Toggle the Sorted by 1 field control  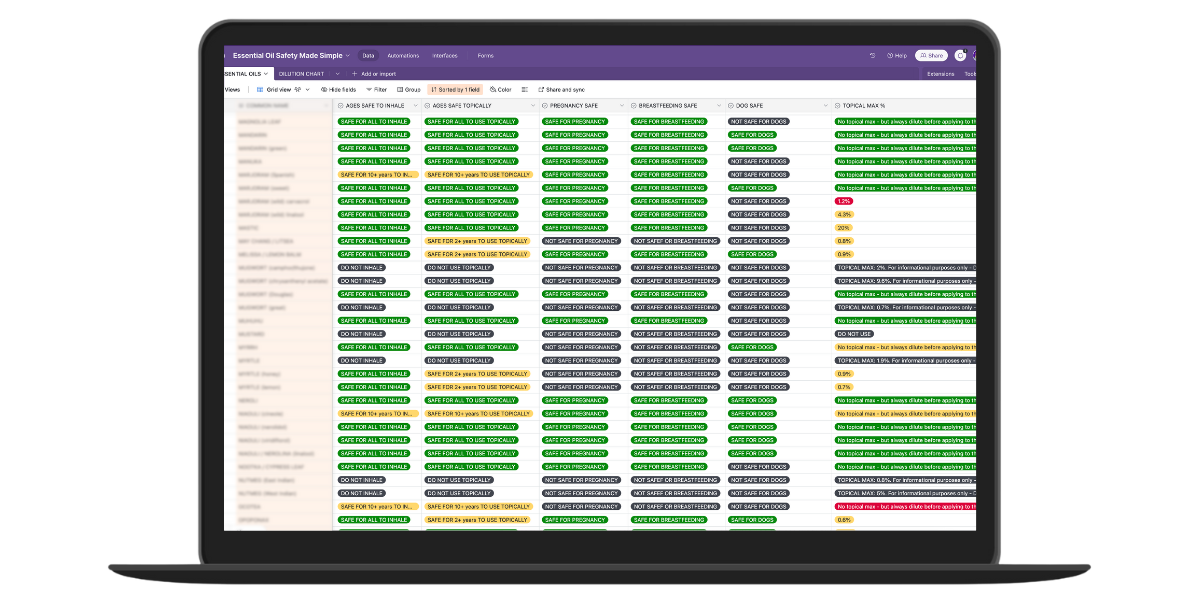click(x=455, y=89)
